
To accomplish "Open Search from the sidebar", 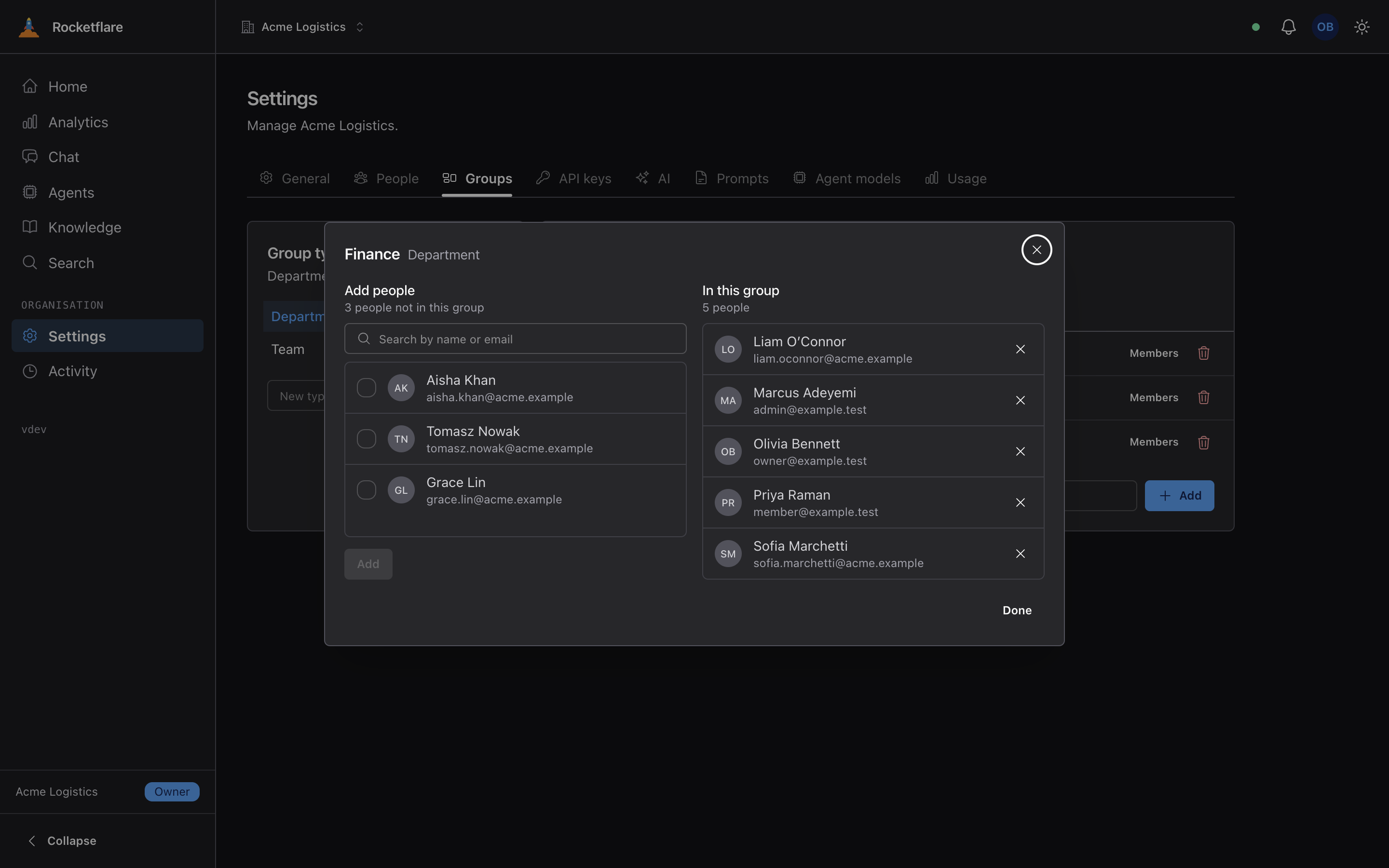I will pyautogui.click(x=108, y=263).
